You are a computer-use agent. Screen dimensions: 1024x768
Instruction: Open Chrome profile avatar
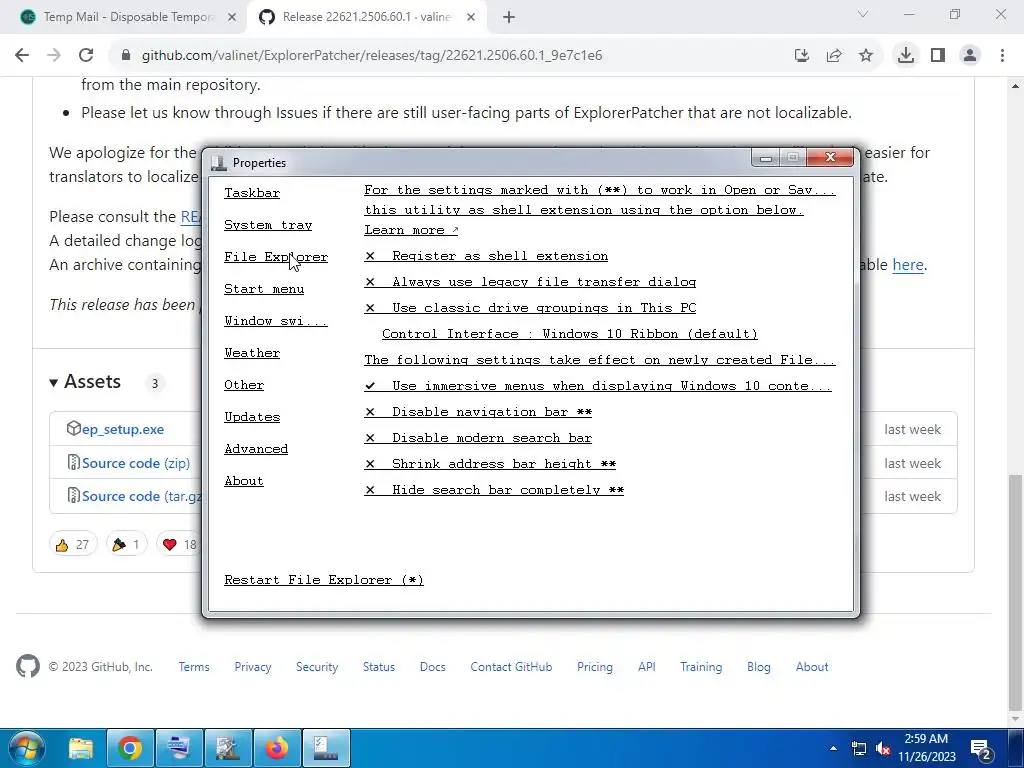pyautogui.click(x=970, y=56)
